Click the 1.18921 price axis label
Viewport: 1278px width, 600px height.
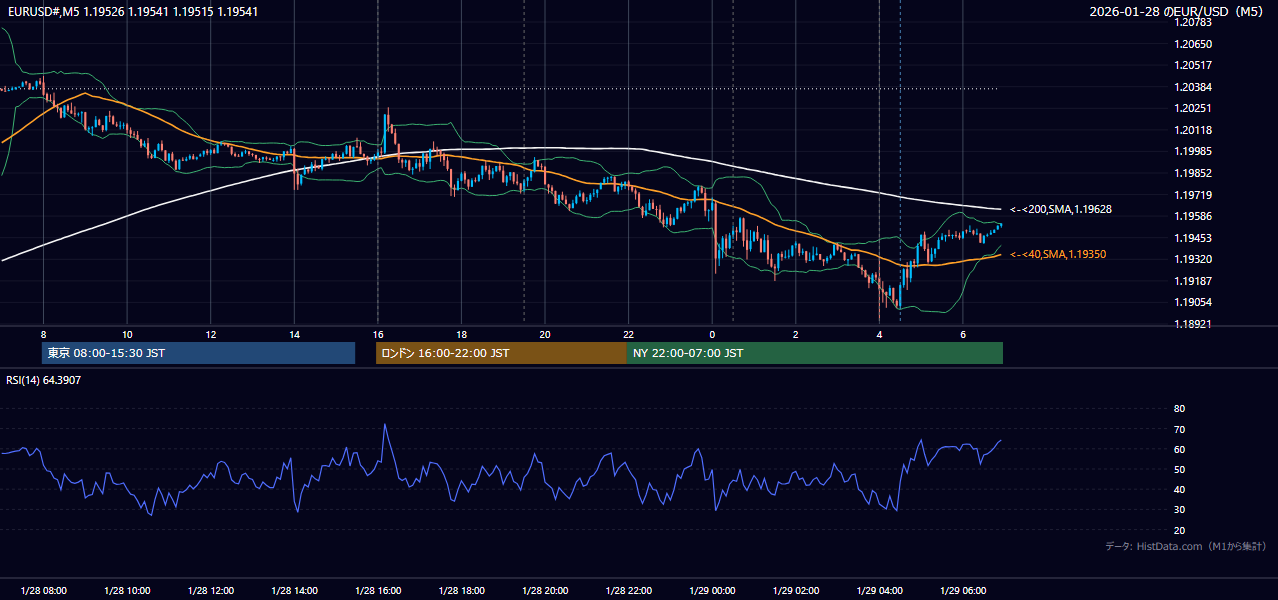1193,324
